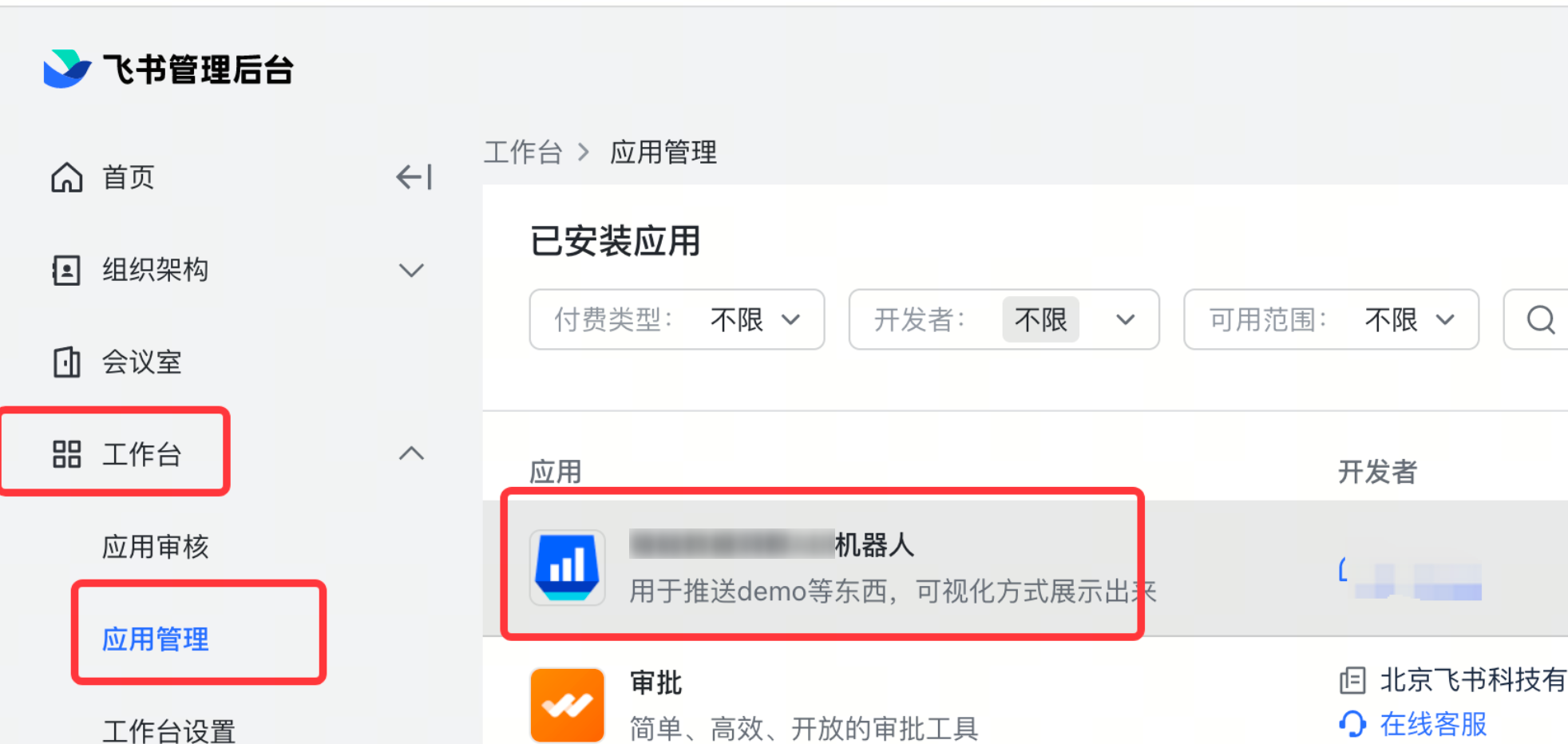Image resolution: width=1568 pixels, height=744 pixels.
Task: Click the blue robot app icon
Action: pyautogui.click(x=568, y=568)
